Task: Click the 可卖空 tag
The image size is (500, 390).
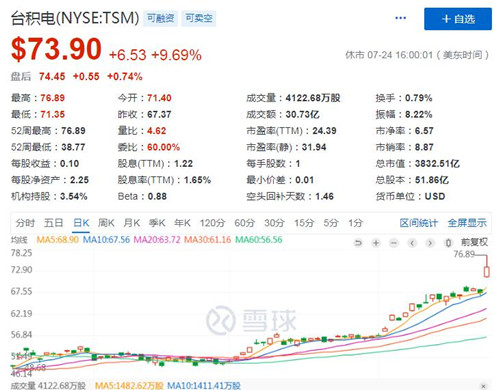Action: point(199,18)
